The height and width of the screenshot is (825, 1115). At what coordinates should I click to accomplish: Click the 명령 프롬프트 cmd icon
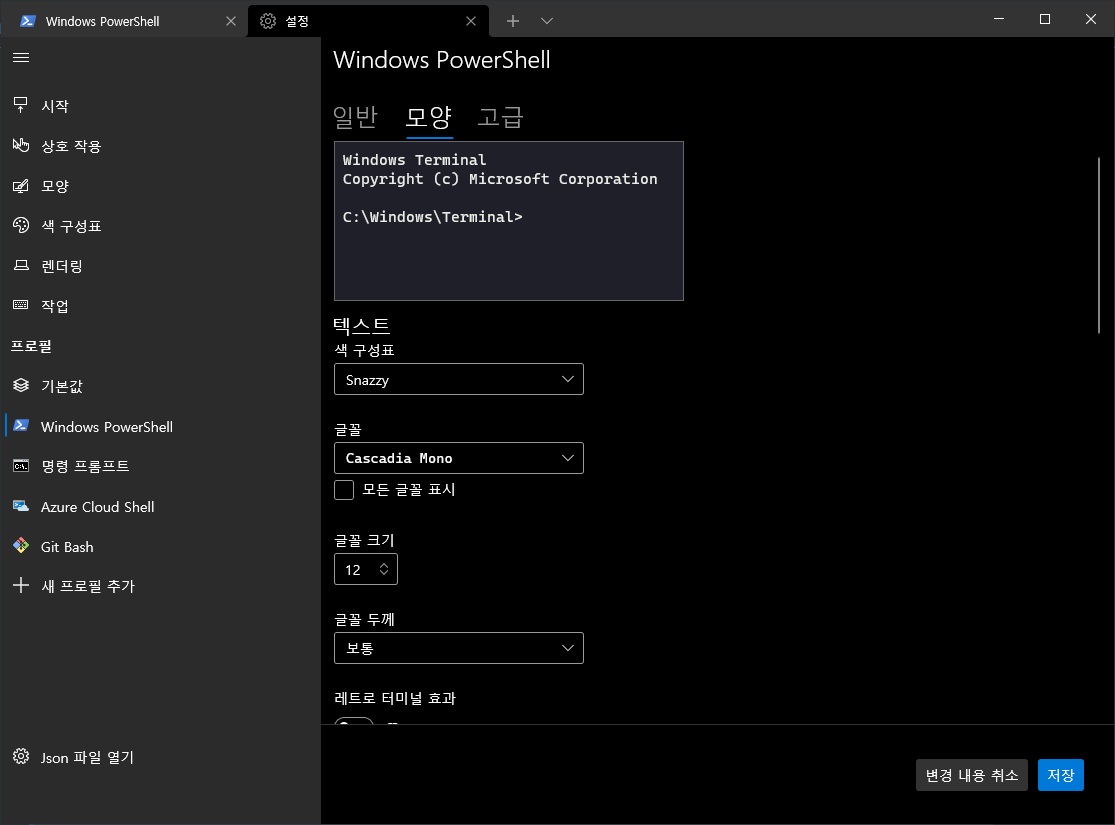[x=21, y=466]
